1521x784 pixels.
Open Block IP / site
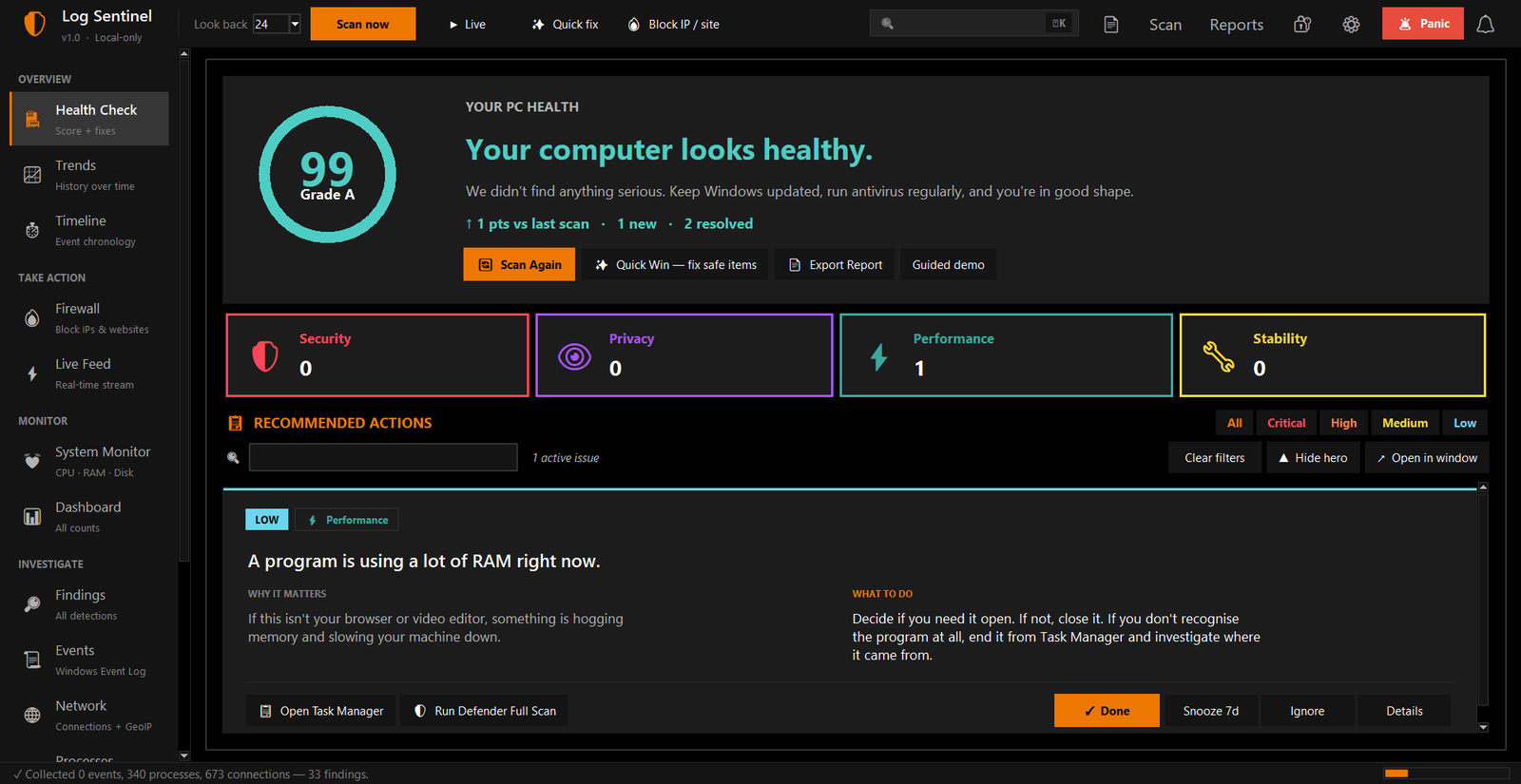673,25
